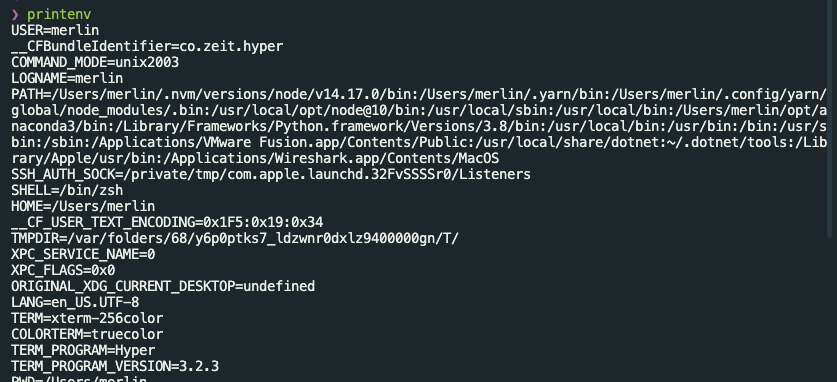The width and height of the screenshot is (837, 382).
Task: Click the COLORTERM=truecolor line
Action: tap(87, 335)
